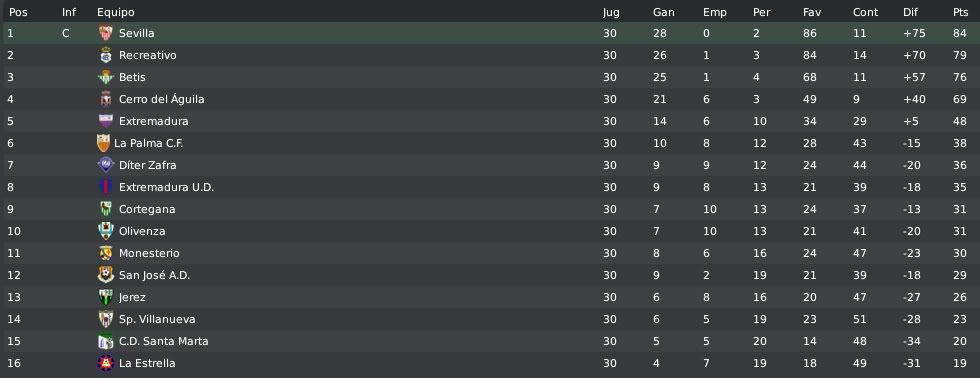This screenshot has height=378, width=980.
Task: Open the C.D. Santa Marta team link
Action: pyautogui.click(x=163, y=341)
